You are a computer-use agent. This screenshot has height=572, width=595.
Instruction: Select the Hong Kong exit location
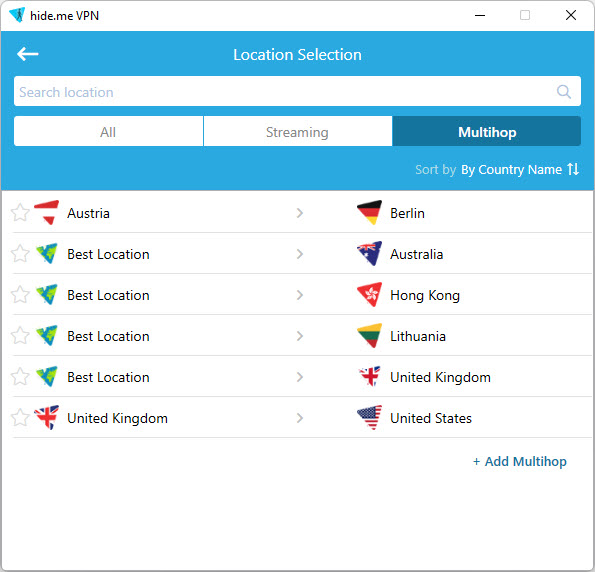coord(425,295)
